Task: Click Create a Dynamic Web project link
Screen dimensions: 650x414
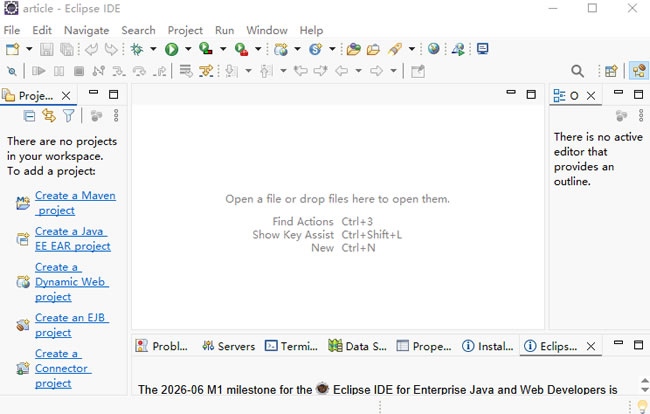Action: click(70, 282)
